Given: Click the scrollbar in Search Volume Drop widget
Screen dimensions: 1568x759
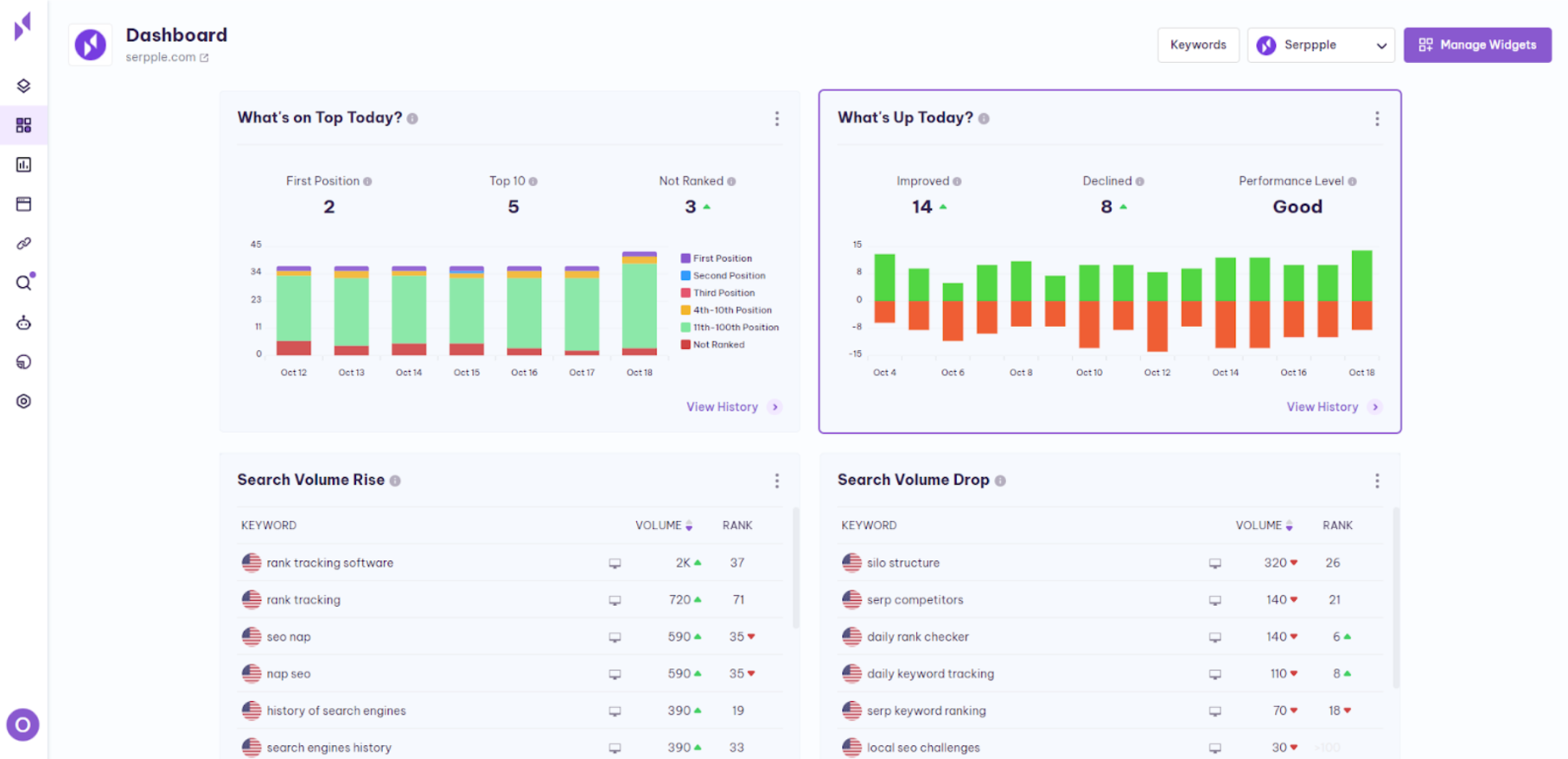Looking at the screenshot, I should (x=1396, y=598).
